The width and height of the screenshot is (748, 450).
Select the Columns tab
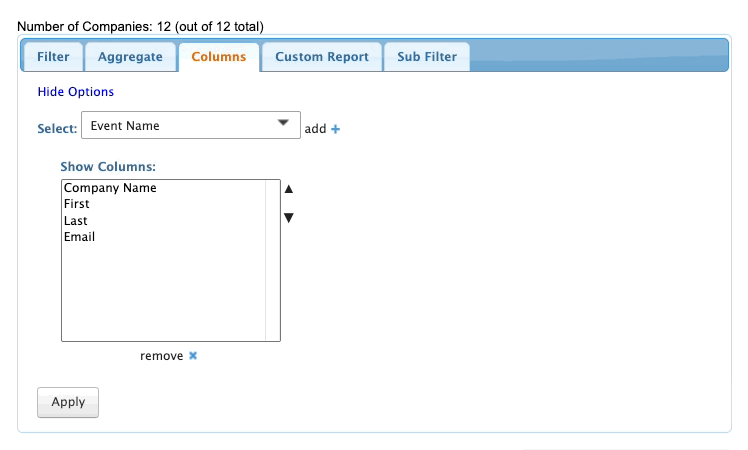[x=218, y=57]
